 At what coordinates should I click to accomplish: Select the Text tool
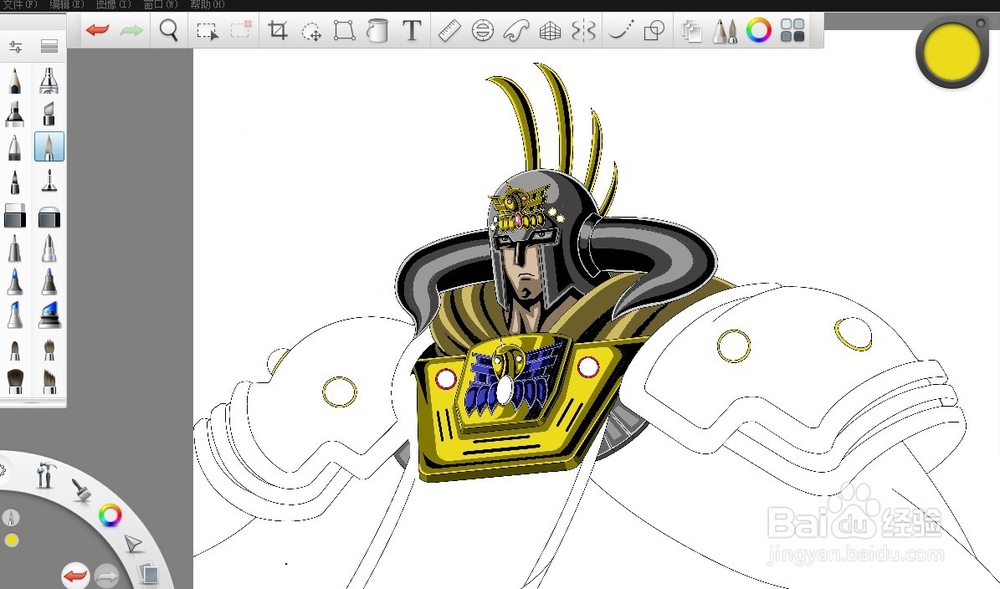pos(412,30)
